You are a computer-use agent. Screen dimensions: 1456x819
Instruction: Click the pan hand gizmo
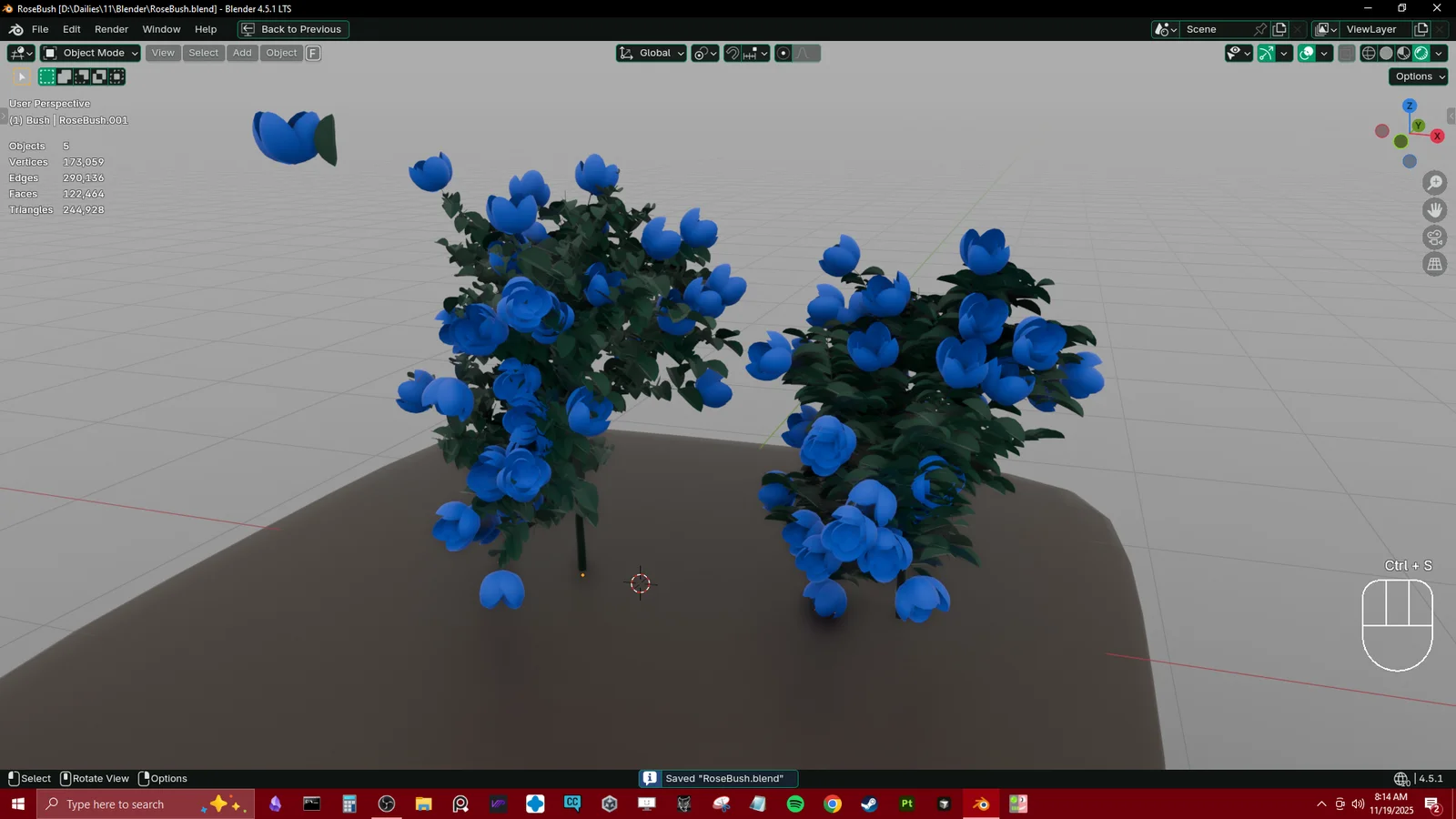(x=1435, y=209)
